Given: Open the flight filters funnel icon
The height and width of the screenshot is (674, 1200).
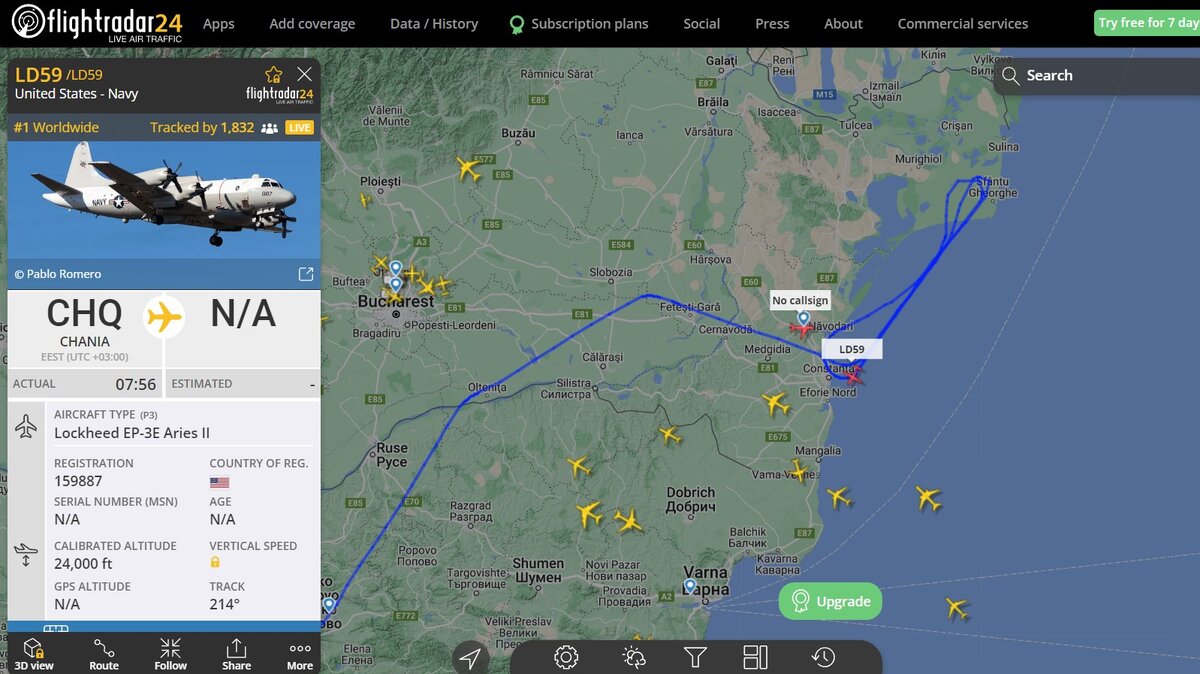Looking at the screenshot, I should click(695, 657).
